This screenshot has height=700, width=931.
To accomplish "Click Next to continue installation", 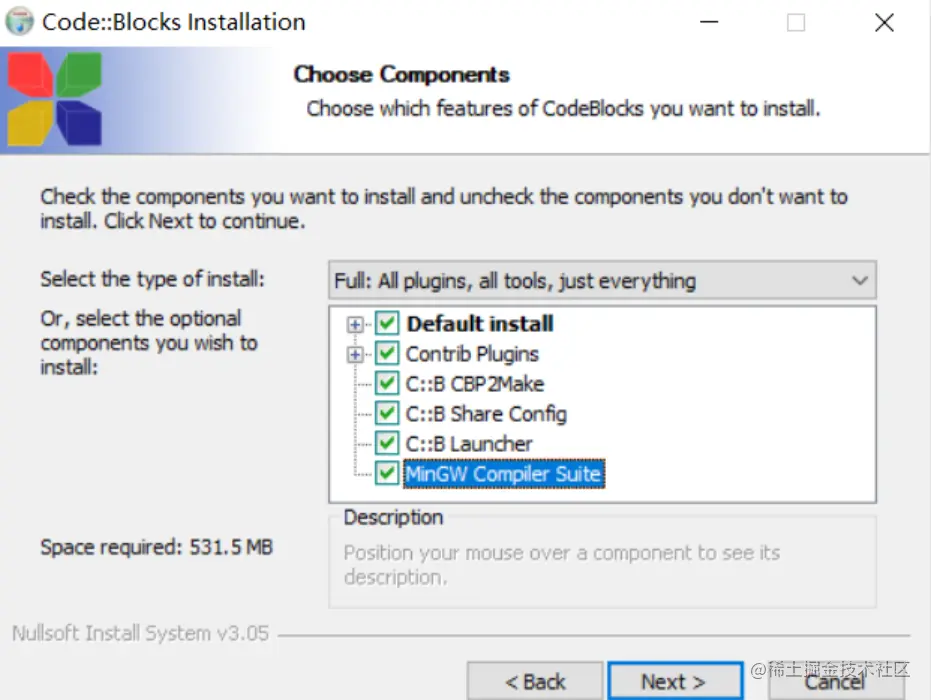I will [x=674, y=681].
